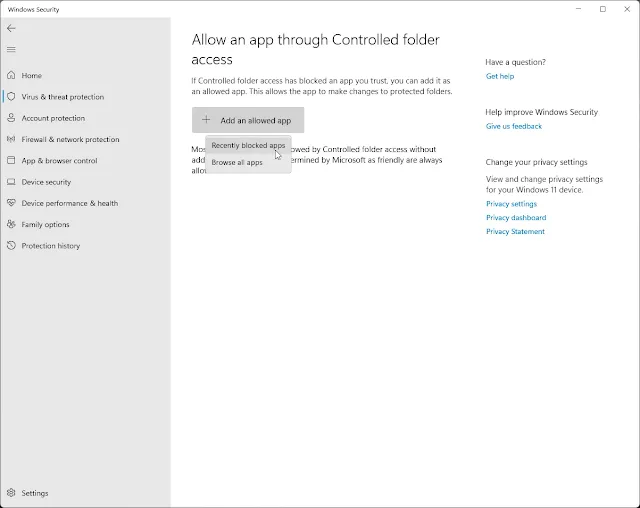Click the Protection history clock icon
This screenshot has height=508, width=640.
[11, 245]
